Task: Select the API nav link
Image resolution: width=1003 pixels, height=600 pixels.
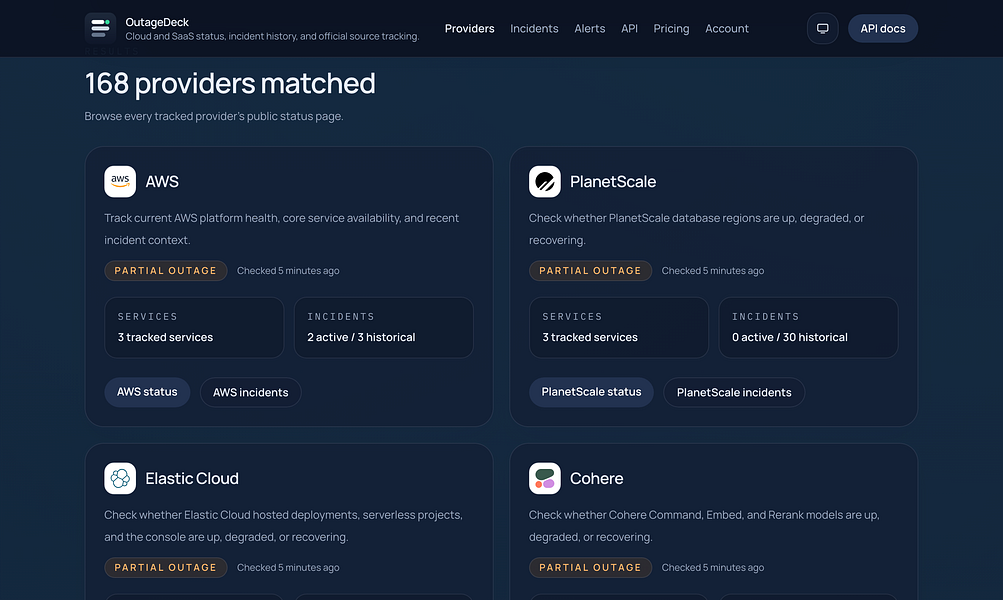Action: [x=629, y=28]
